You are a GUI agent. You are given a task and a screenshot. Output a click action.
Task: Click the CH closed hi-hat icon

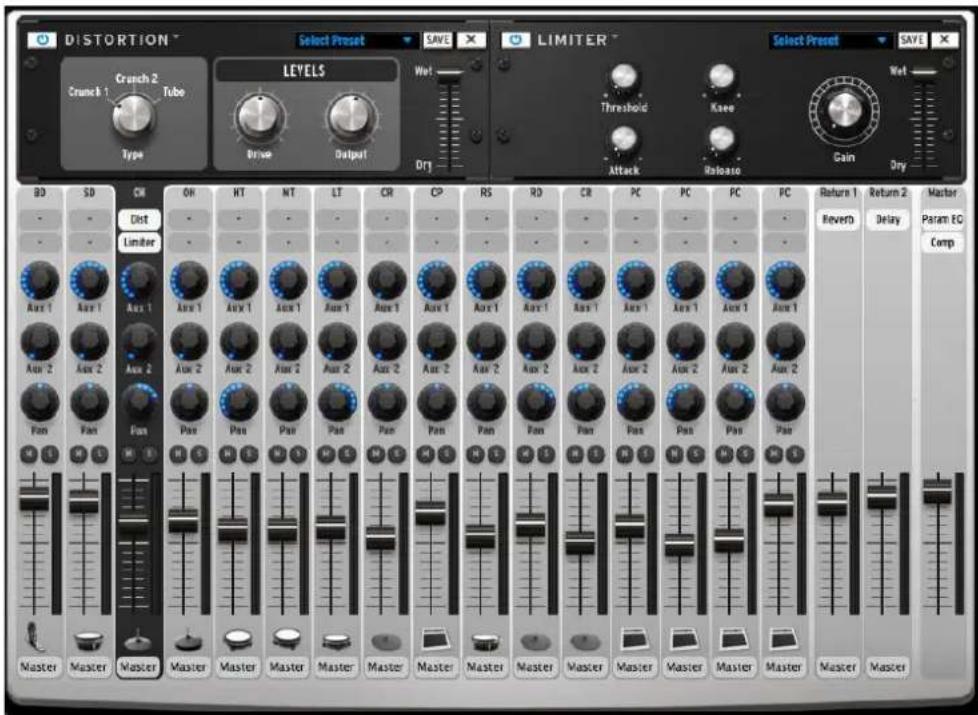click(138, 640)
